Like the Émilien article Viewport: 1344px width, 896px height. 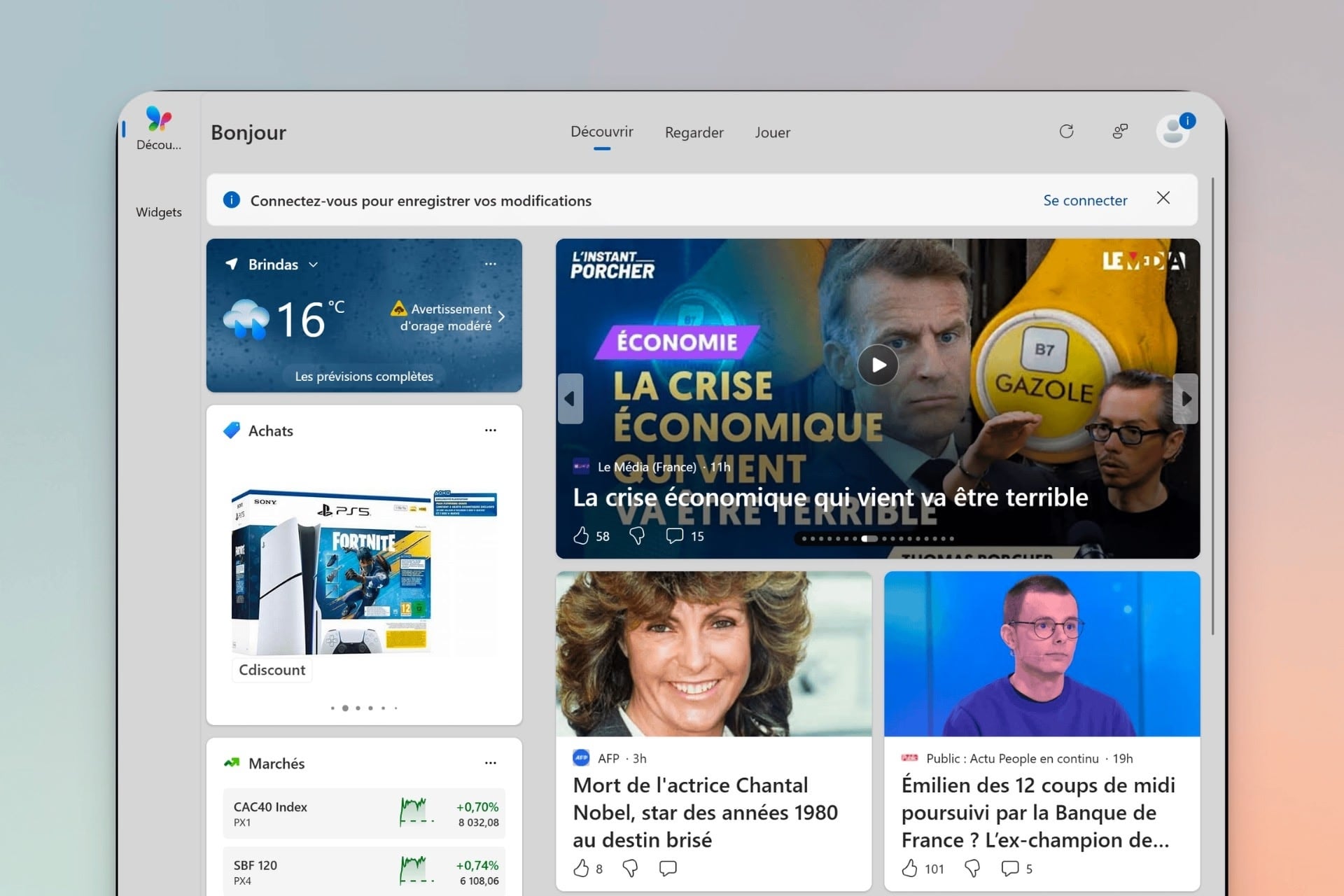pyautogui.click(x=909, y=868)
